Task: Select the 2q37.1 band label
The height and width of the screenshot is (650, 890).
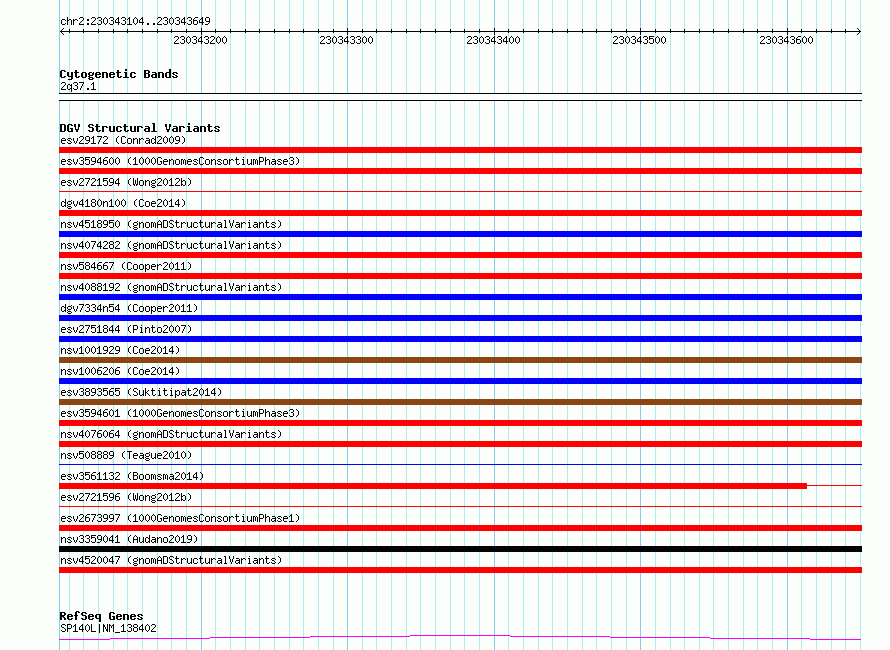Action: [78, 86]
